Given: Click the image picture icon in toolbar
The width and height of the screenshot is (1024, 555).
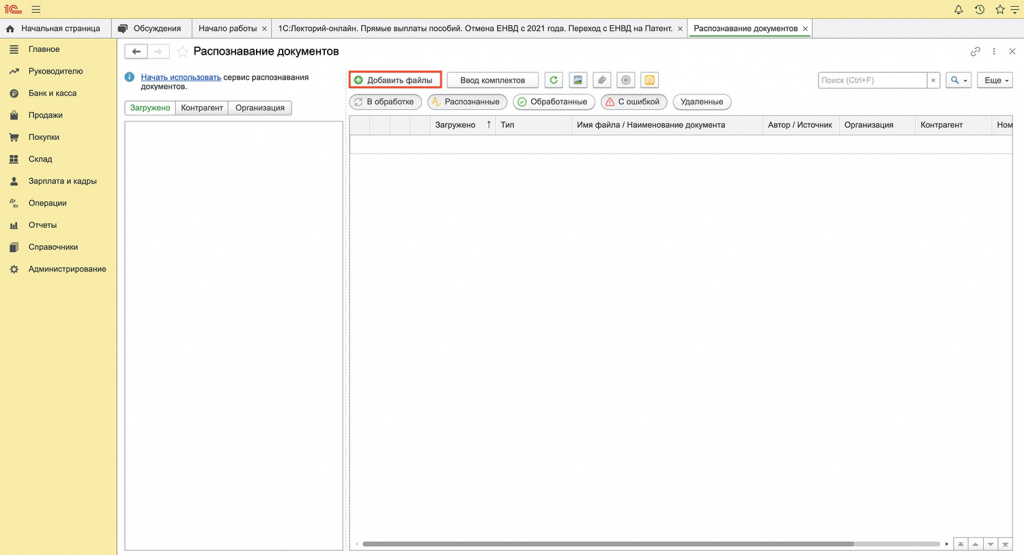Looking at the screenshot, I should [577, 80].
